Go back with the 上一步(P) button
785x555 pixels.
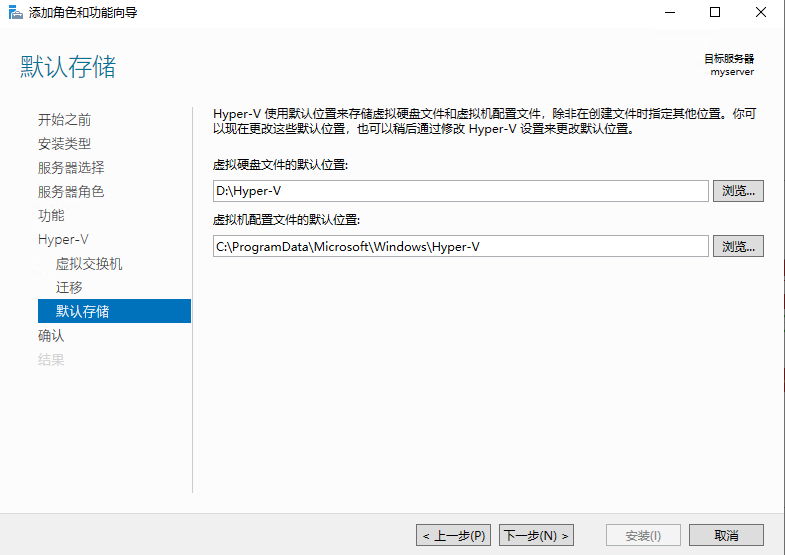tap(453, 535)
